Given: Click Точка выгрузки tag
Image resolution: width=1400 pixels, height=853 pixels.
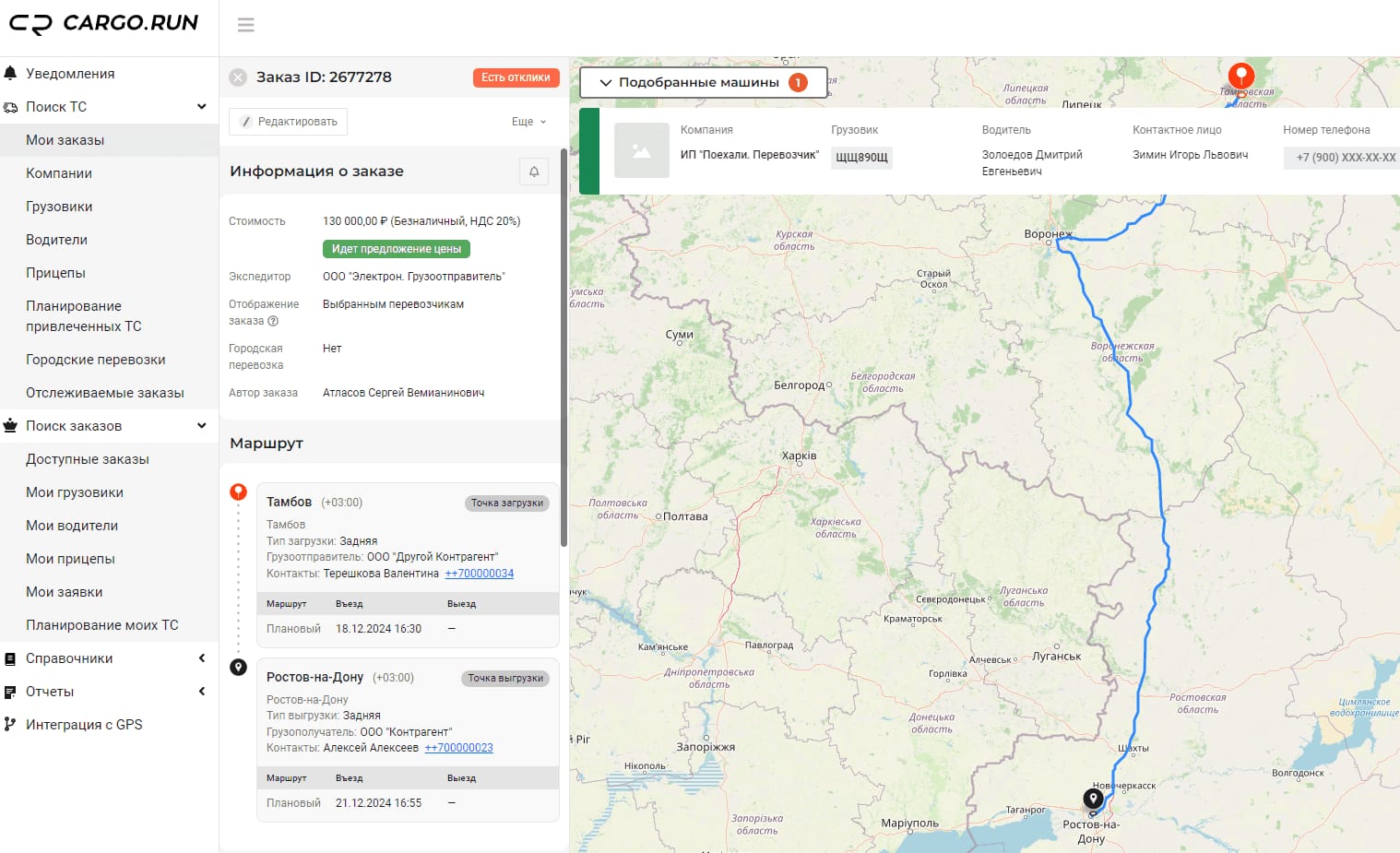Looking at the screenshot, I should coord(505,679).
